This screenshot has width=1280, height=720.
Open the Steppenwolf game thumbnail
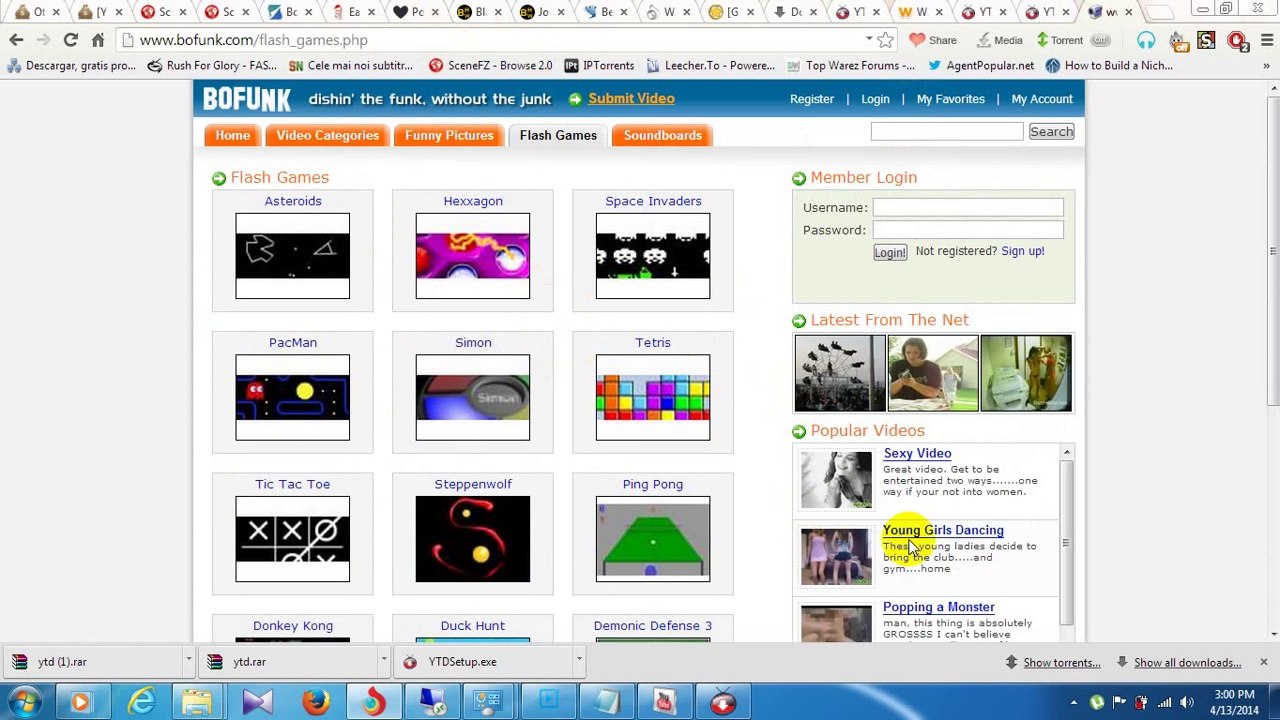point(472,539)
